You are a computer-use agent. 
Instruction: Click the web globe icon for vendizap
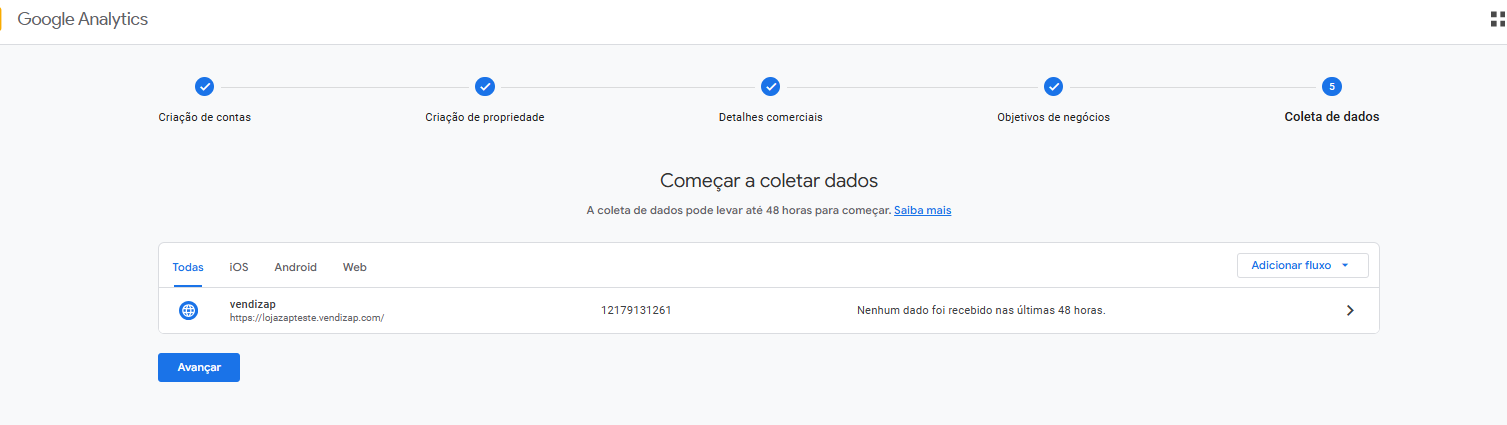188,310
